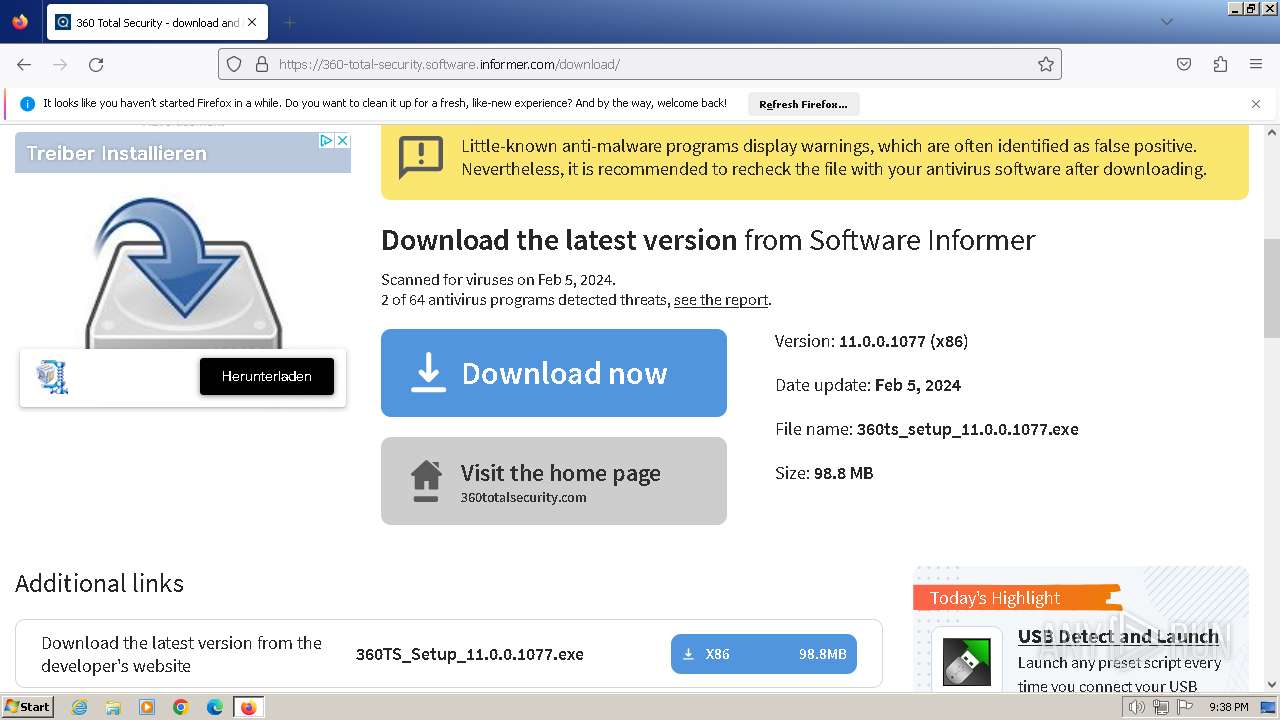Click Herunterladen button in the ad
The image size is (1280, 720).
pos(267,376)
